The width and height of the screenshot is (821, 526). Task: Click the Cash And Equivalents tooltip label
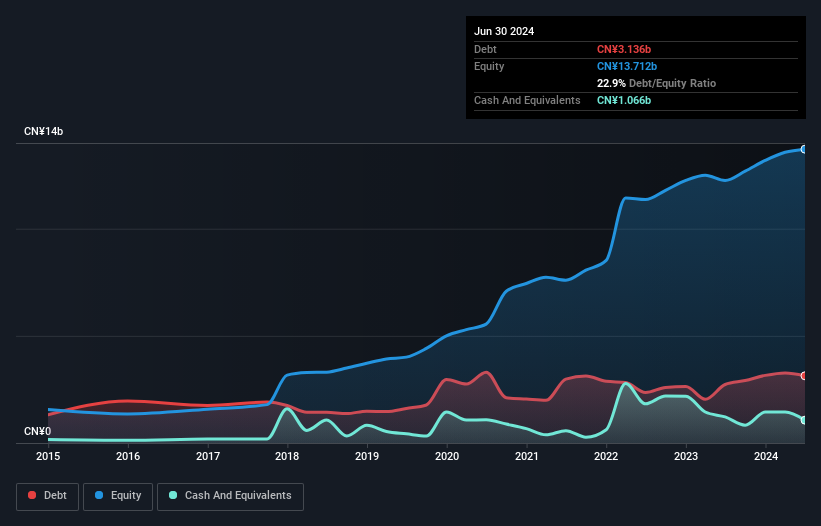point(527,100)
